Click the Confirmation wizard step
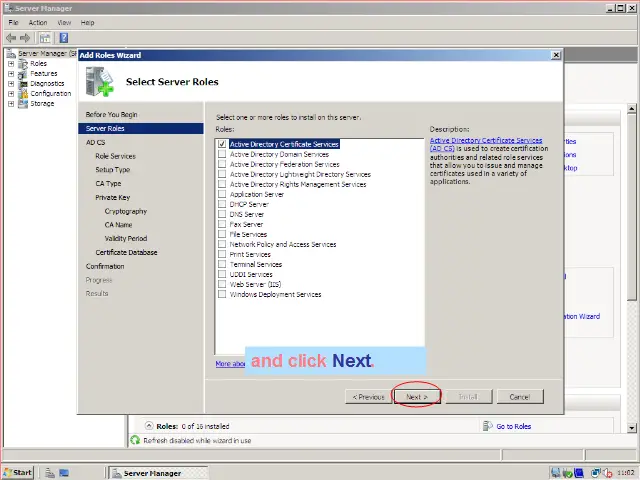 pyautogui.click(x=105, y=266)
